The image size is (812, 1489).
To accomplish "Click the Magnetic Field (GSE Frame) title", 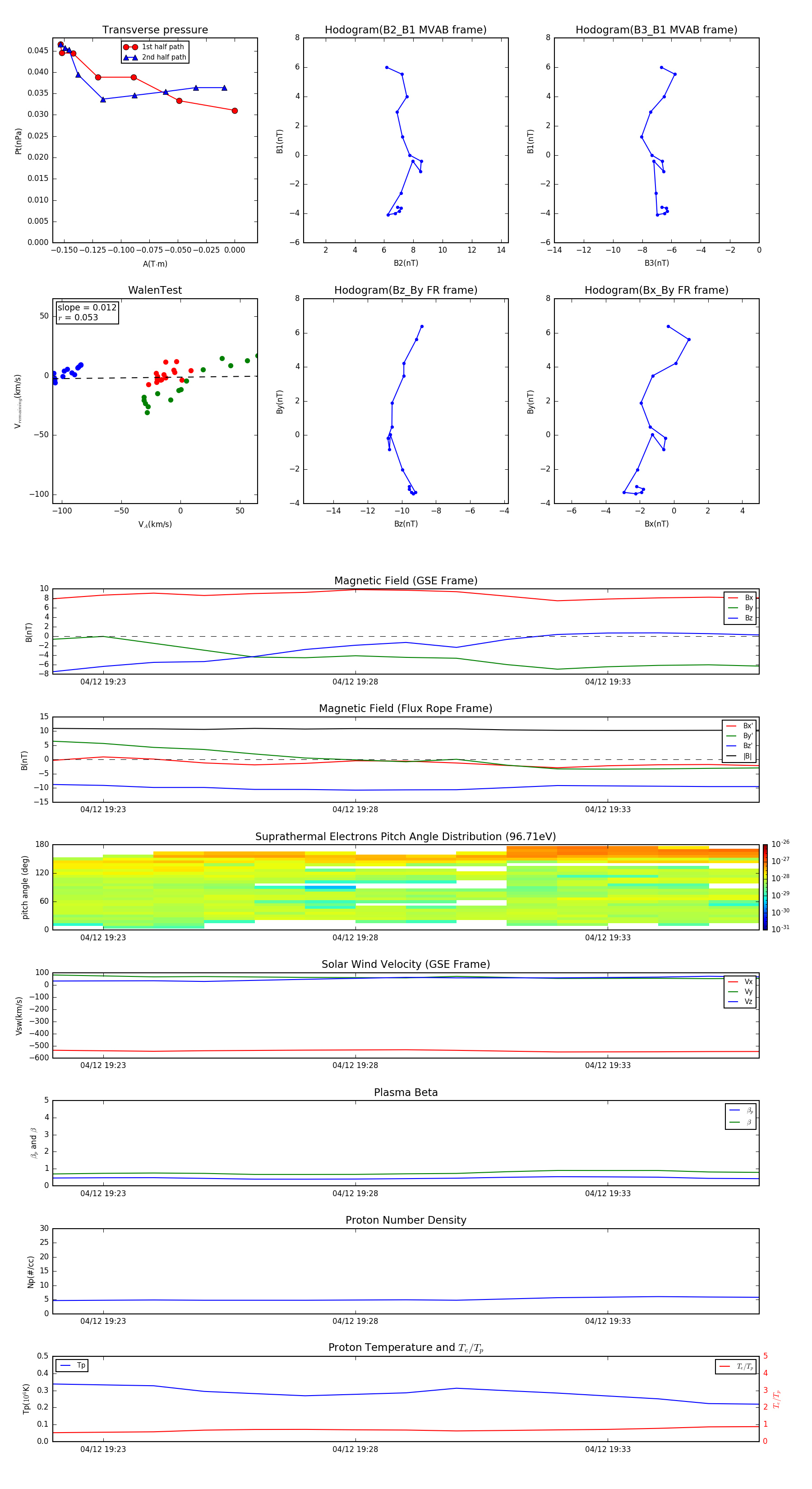I will pyautogui.click(x=406, y=581).
